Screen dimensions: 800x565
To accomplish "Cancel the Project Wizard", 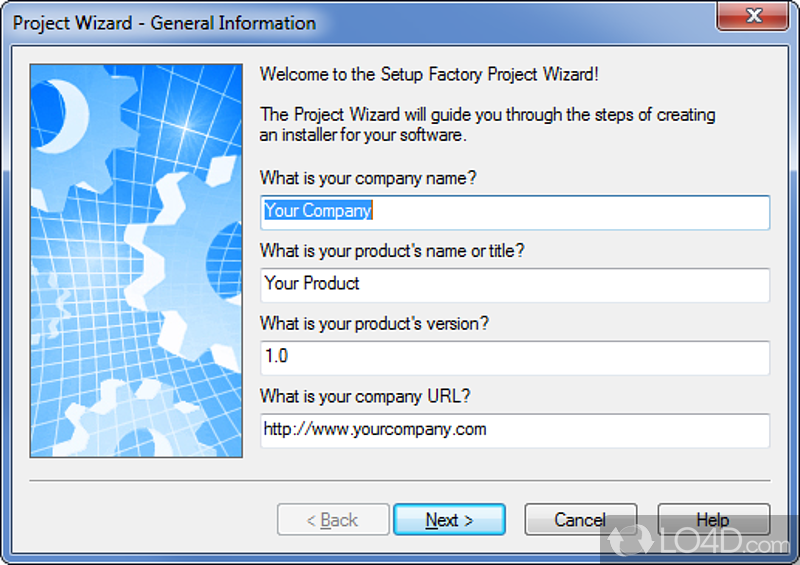I will coord(580,520).
